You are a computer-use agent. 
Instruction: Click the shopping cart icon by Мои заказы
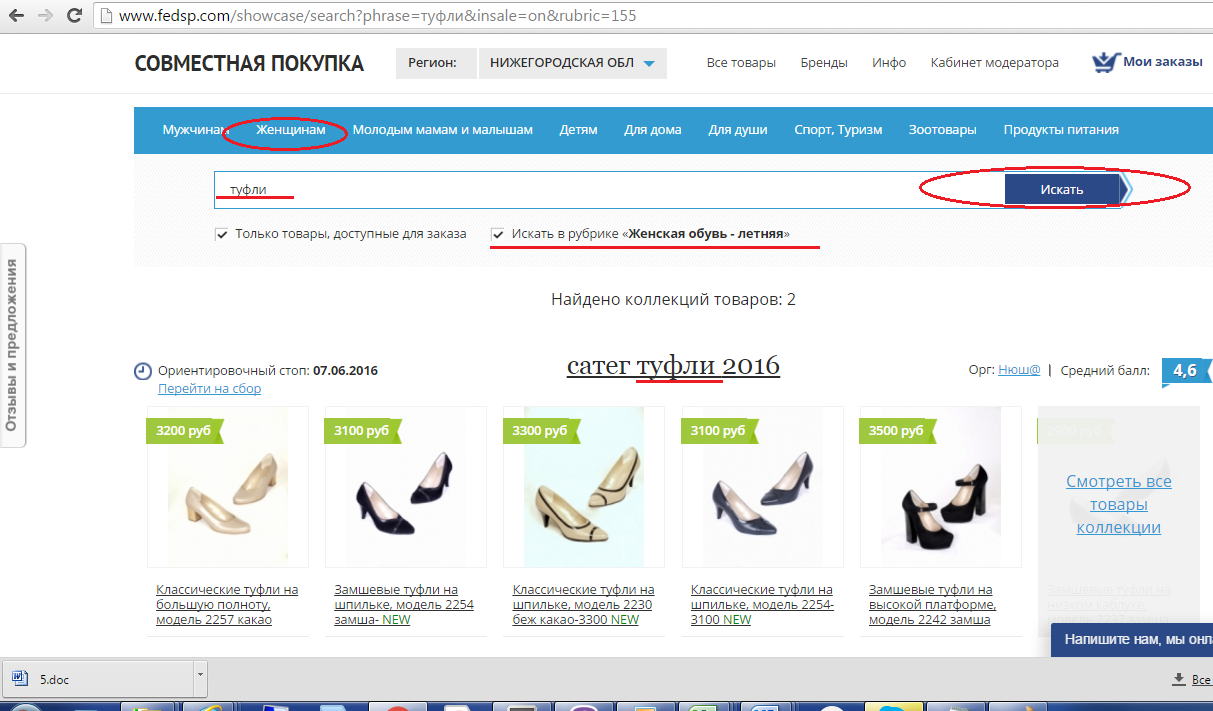click(x=1104, y=62)
